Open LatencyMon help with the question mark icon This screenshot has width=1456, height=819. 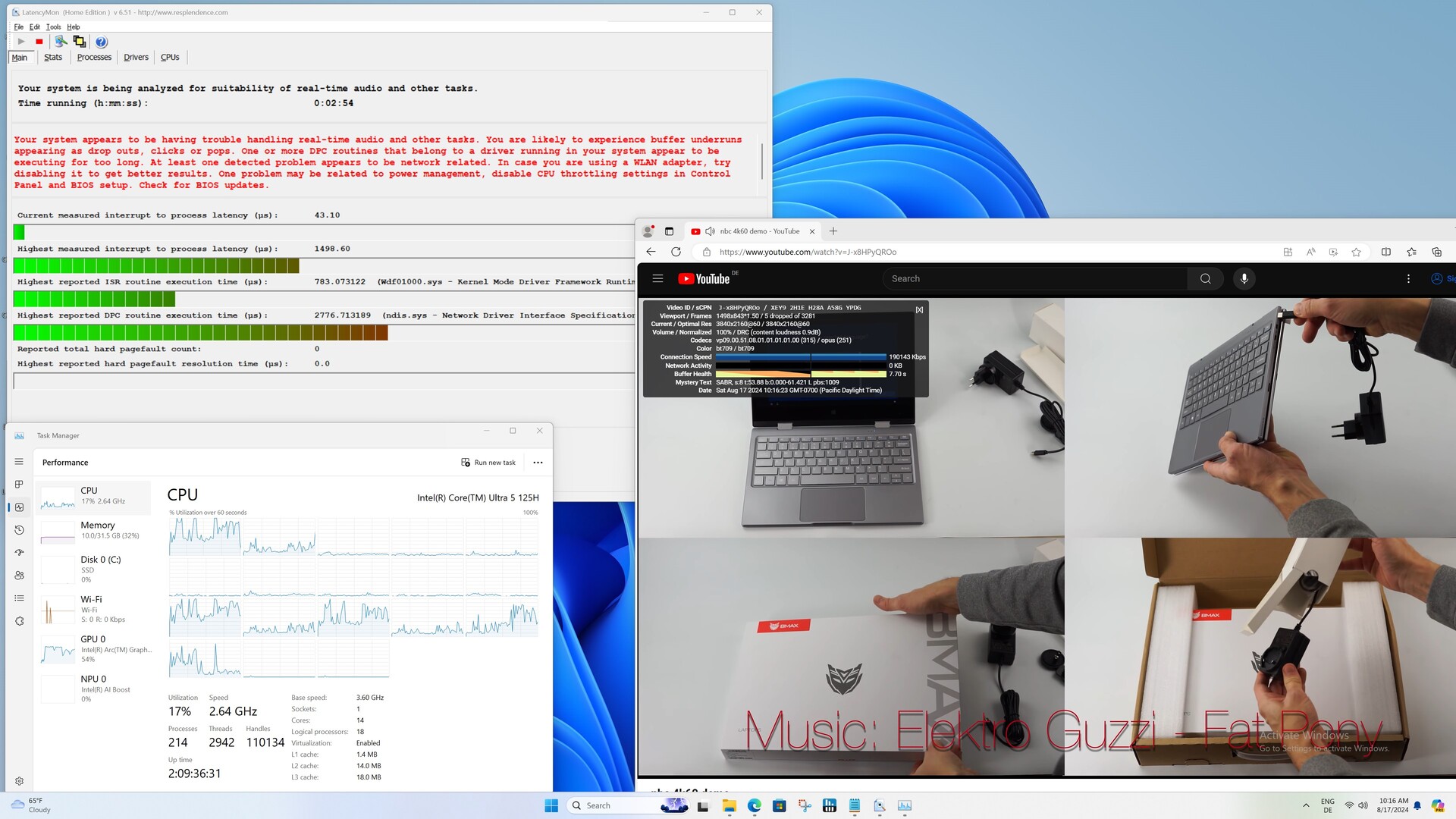tap(101, 42)
